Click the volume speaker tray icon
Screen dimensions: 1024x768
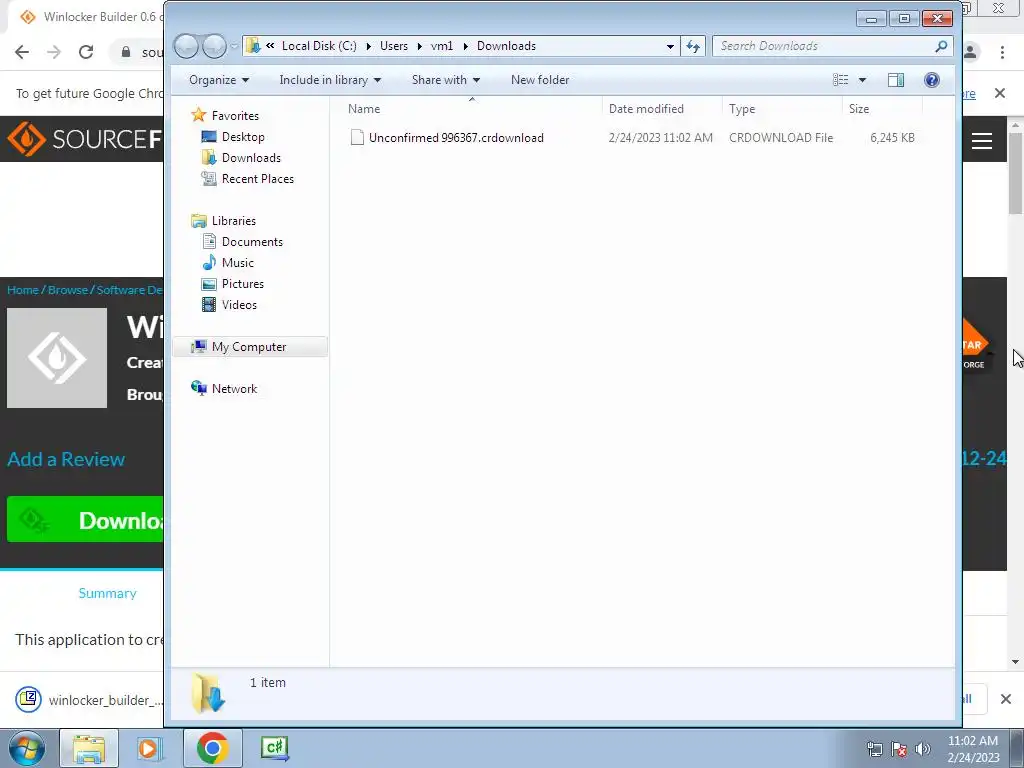(x=923, y=749)
